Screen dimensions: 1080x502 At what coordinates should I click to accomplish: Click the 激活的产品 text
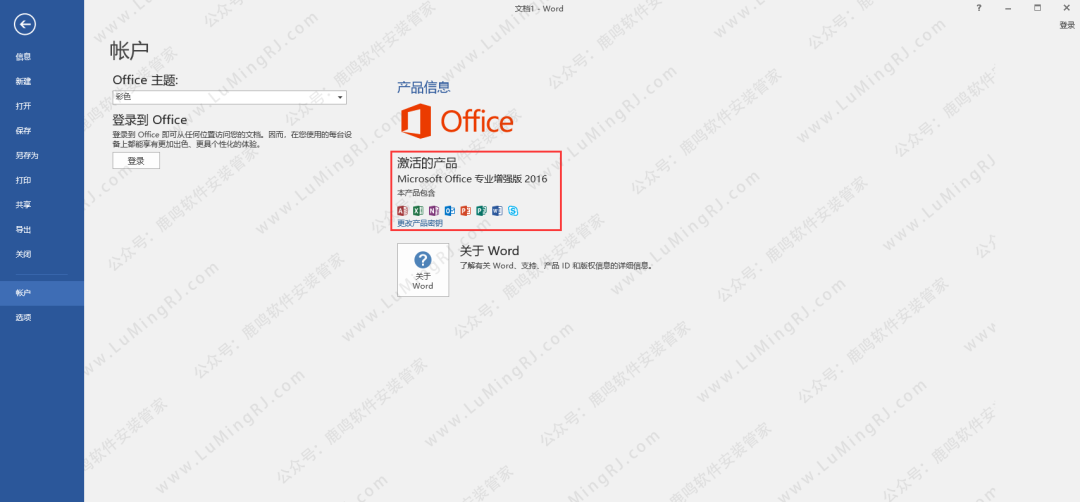(427, 163)
